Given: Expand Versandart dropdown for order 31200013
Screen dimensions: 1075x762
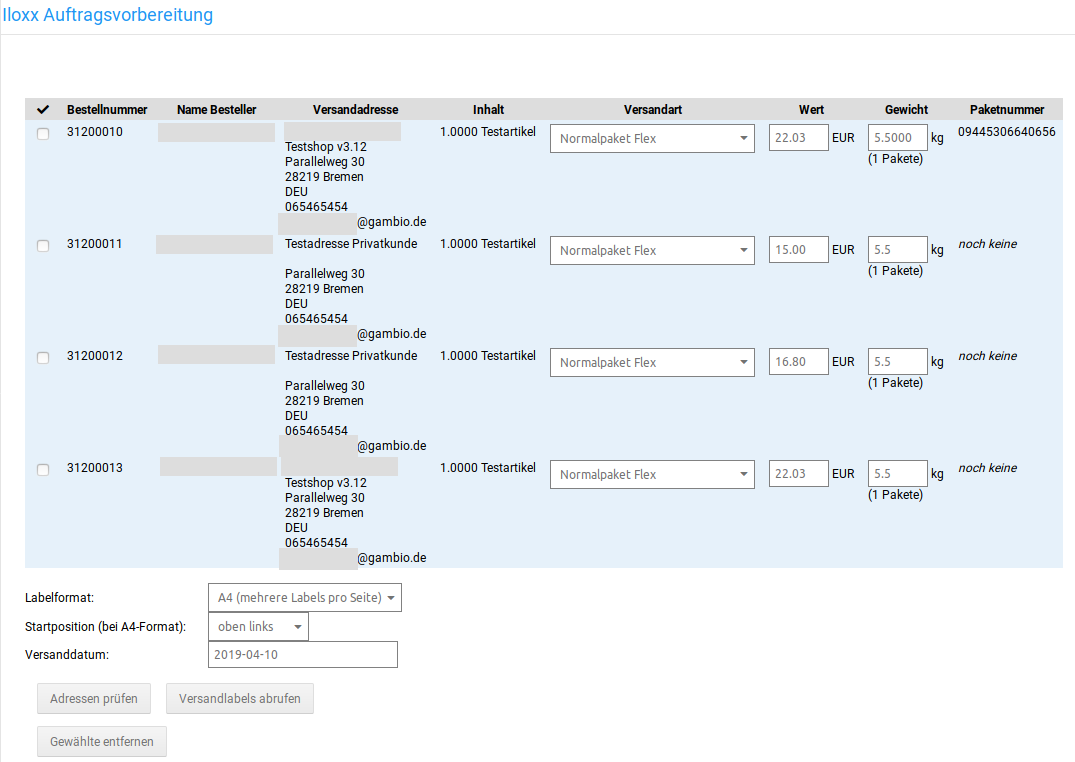Looking at the screenshot, I should coord(652,475).
